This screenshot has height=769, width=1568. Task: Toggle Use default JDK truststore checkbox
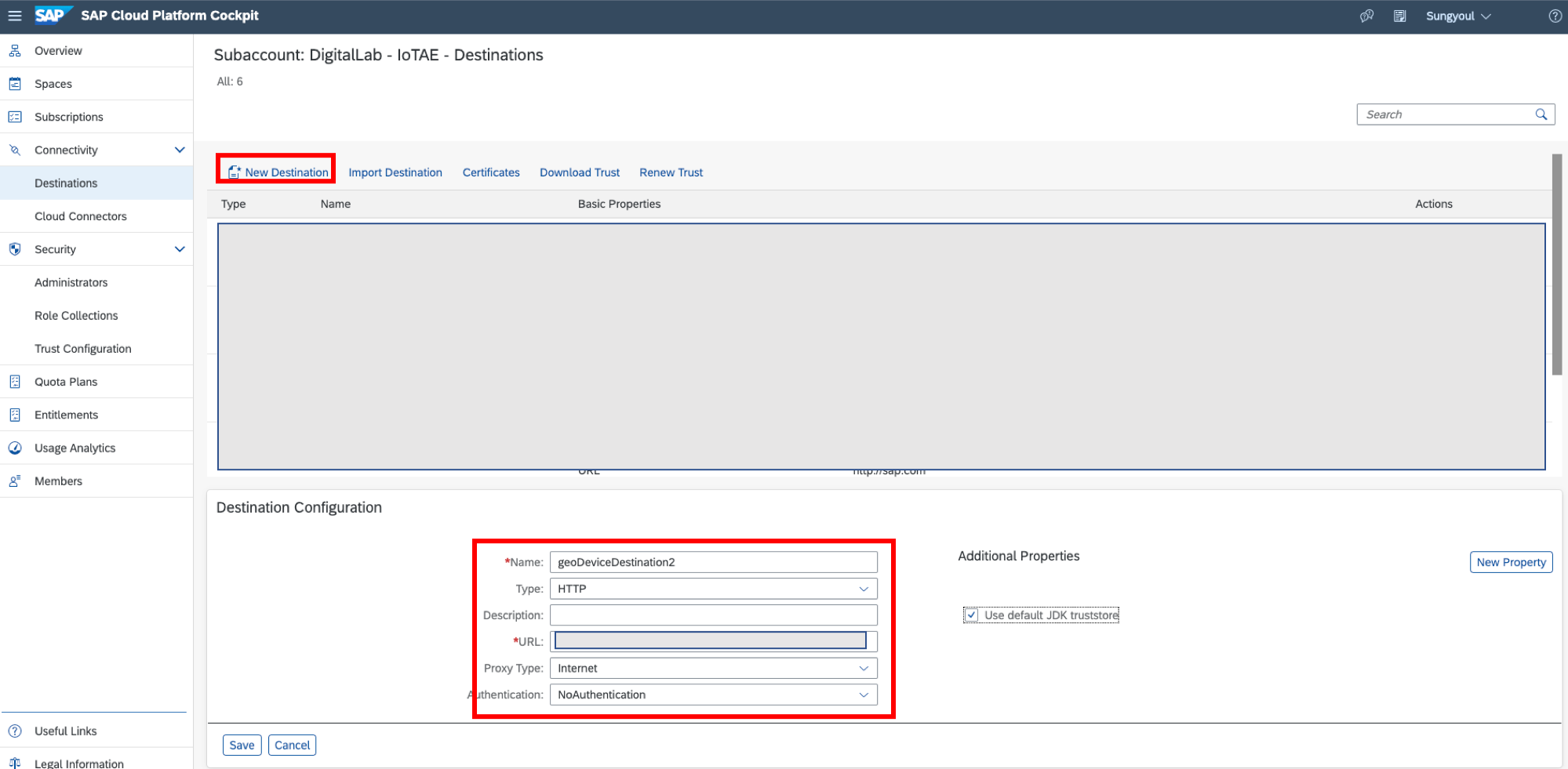pos(971,615)
